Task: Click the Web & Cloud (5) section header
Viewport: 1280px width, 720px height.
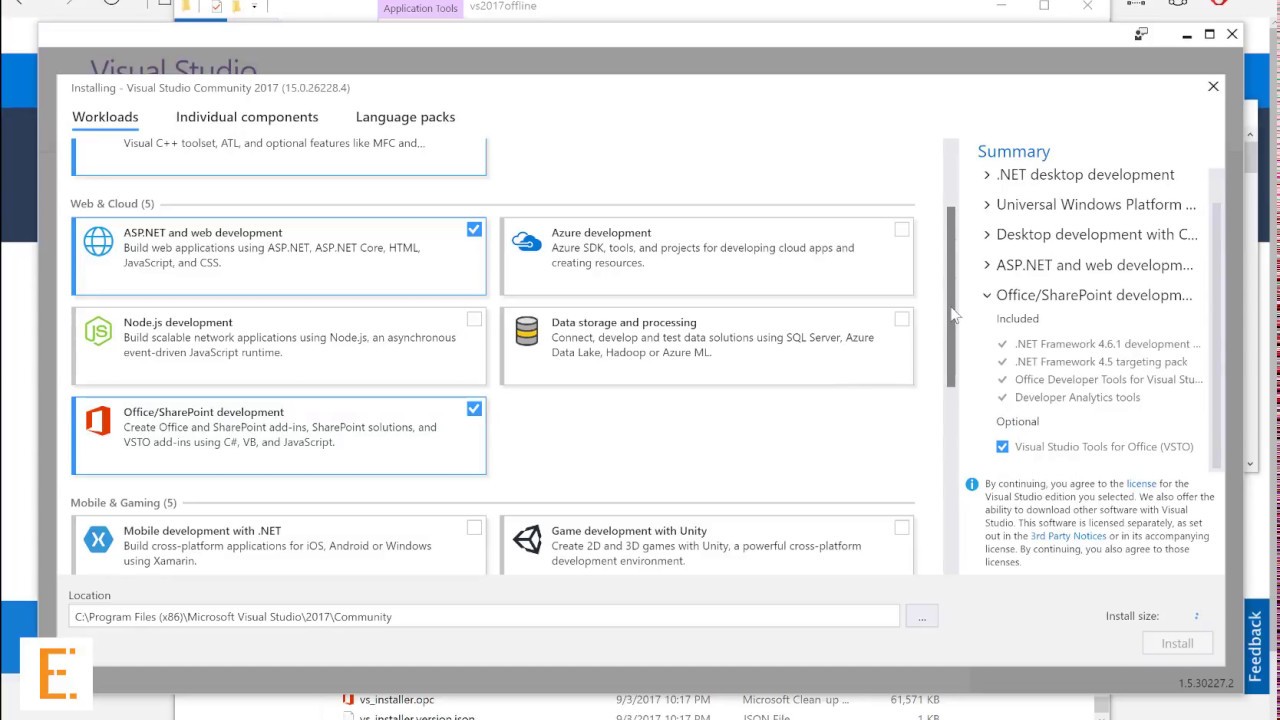Action: (x=112, y=204)
